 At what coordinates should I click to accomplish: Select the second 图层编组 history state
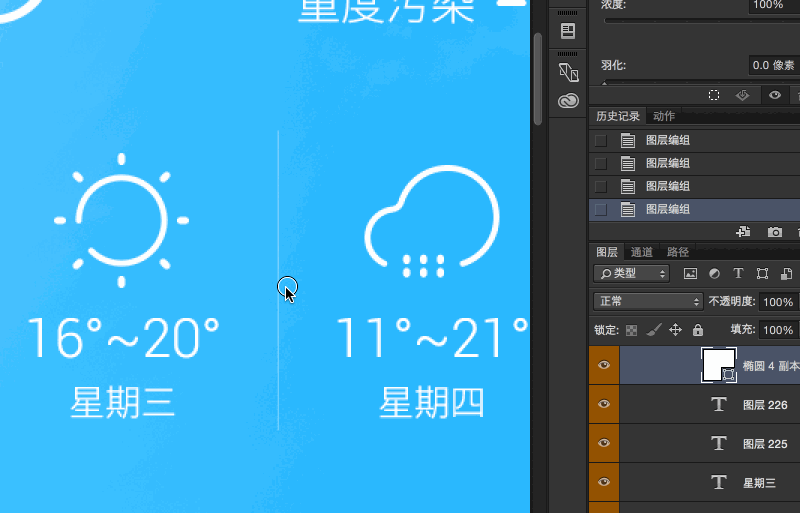pos(694,163)
